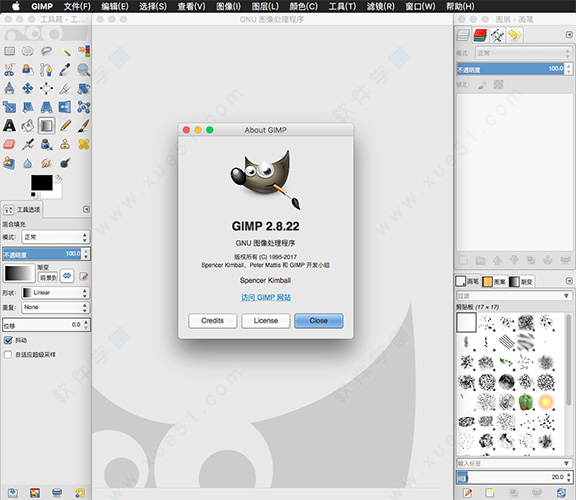
Task: Select the Rectangle Select tool
Action: [10, 51]
